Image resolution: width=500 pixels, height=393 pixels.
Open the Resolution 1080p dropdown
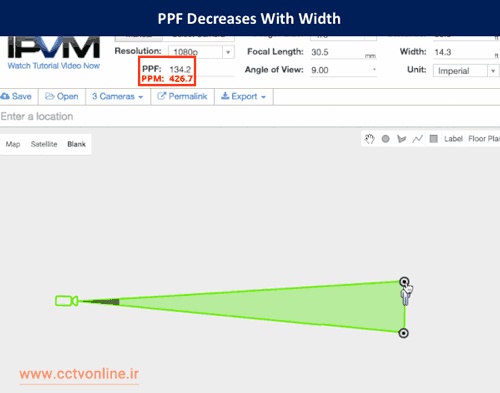(x=201, y=52)
